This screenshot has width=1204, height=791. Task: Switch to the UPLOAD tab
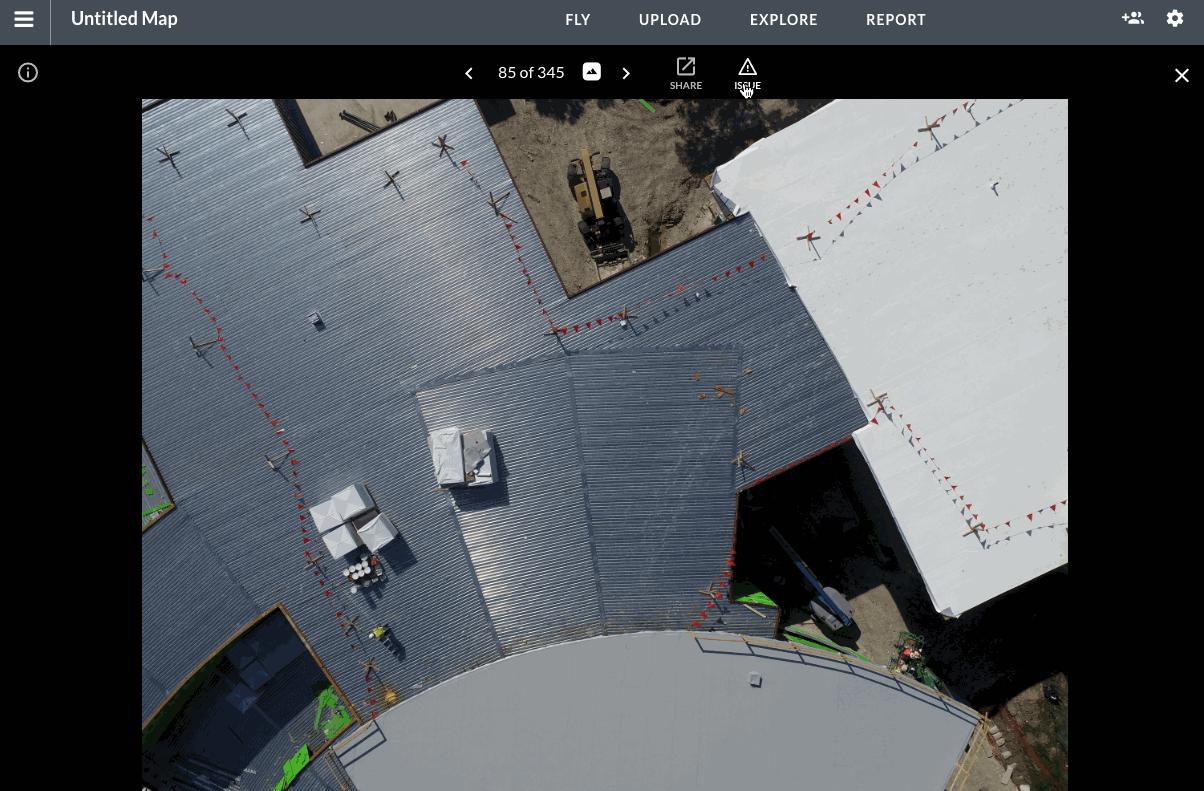tap(670, 19)
